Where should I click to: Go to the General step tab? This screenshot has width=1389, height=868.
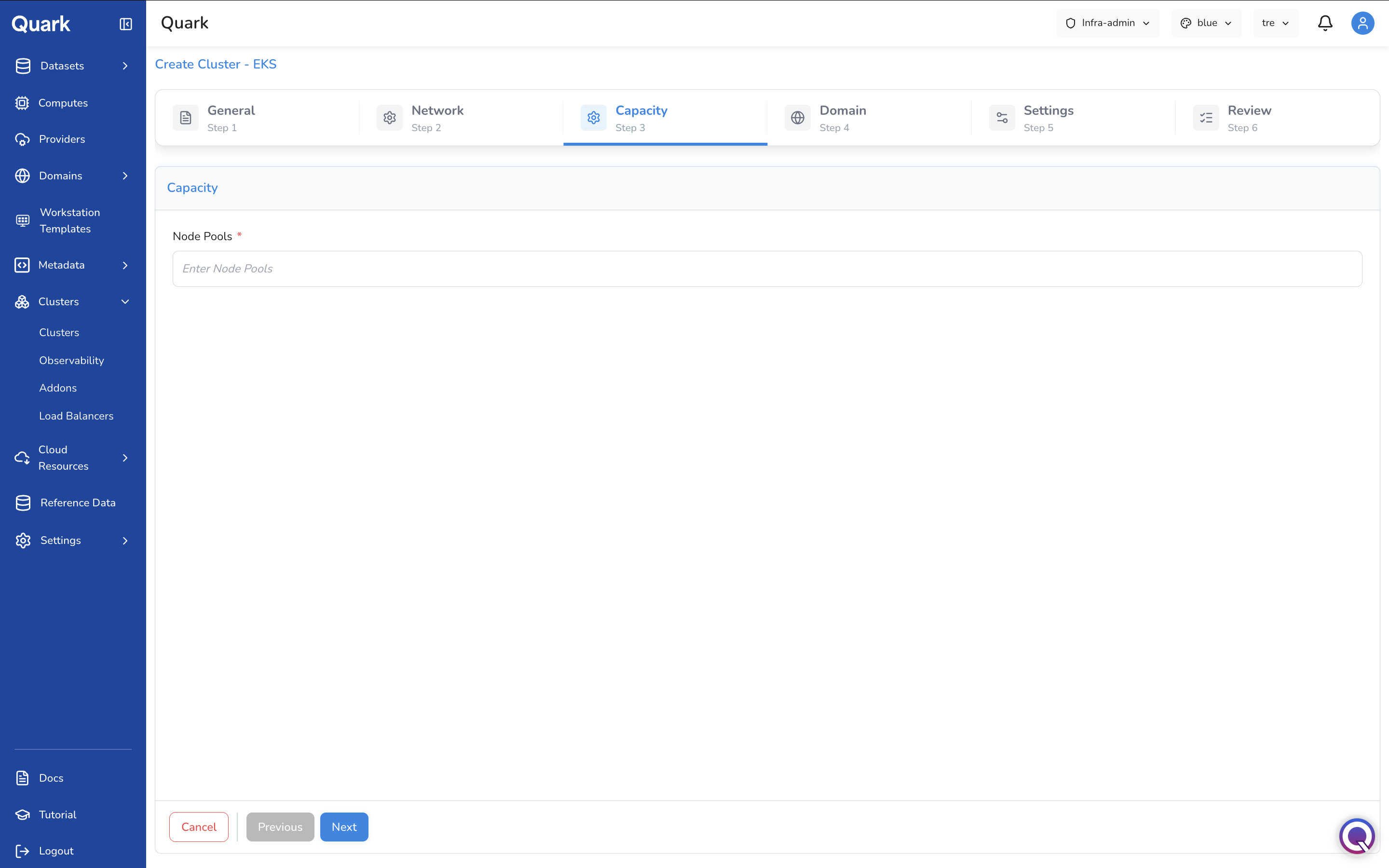[257, 118]
